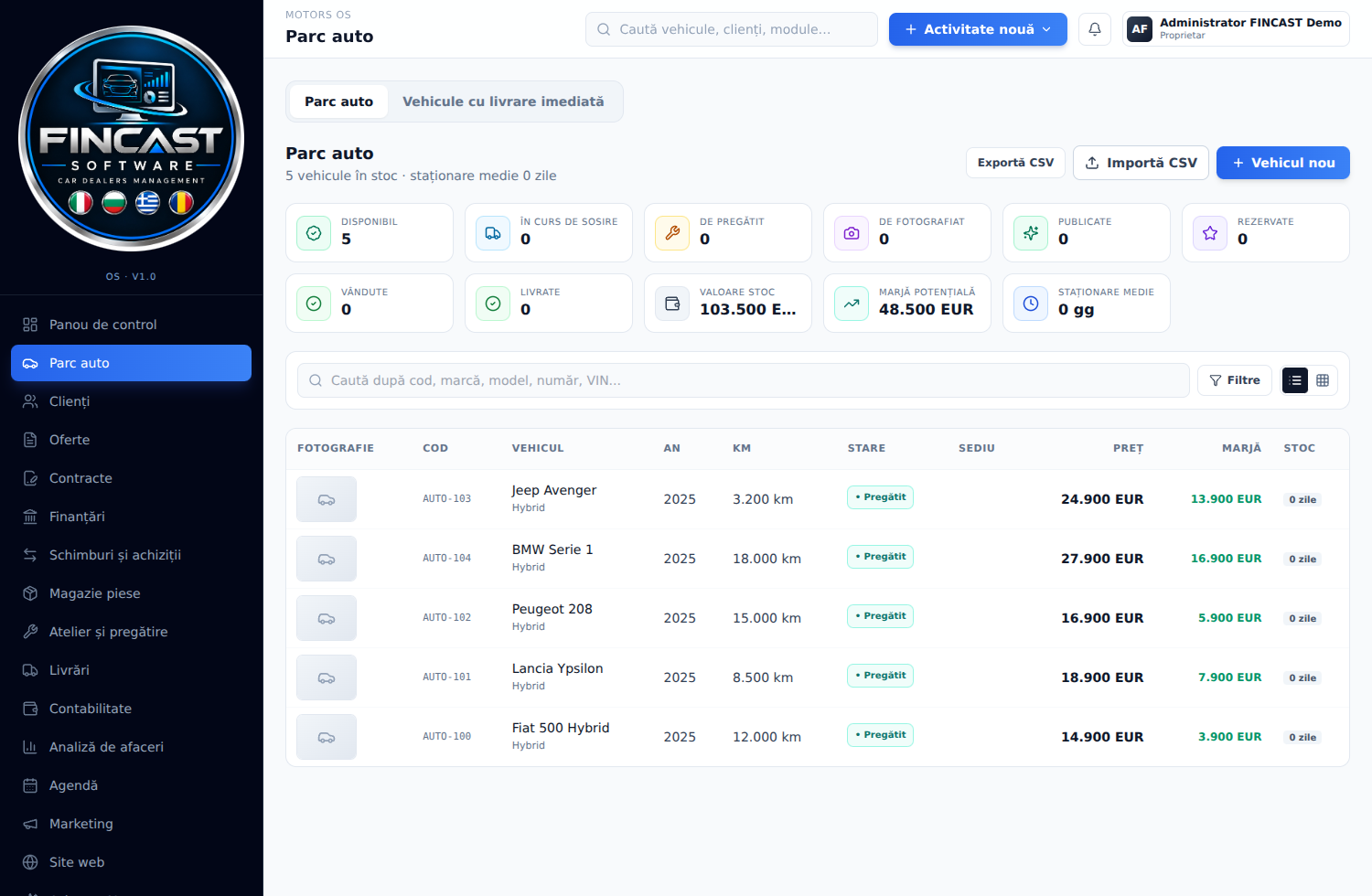Expand the Activitate nouă dropdown
This screenshot has width=1372, height=896.
click(x=978, y=29)
